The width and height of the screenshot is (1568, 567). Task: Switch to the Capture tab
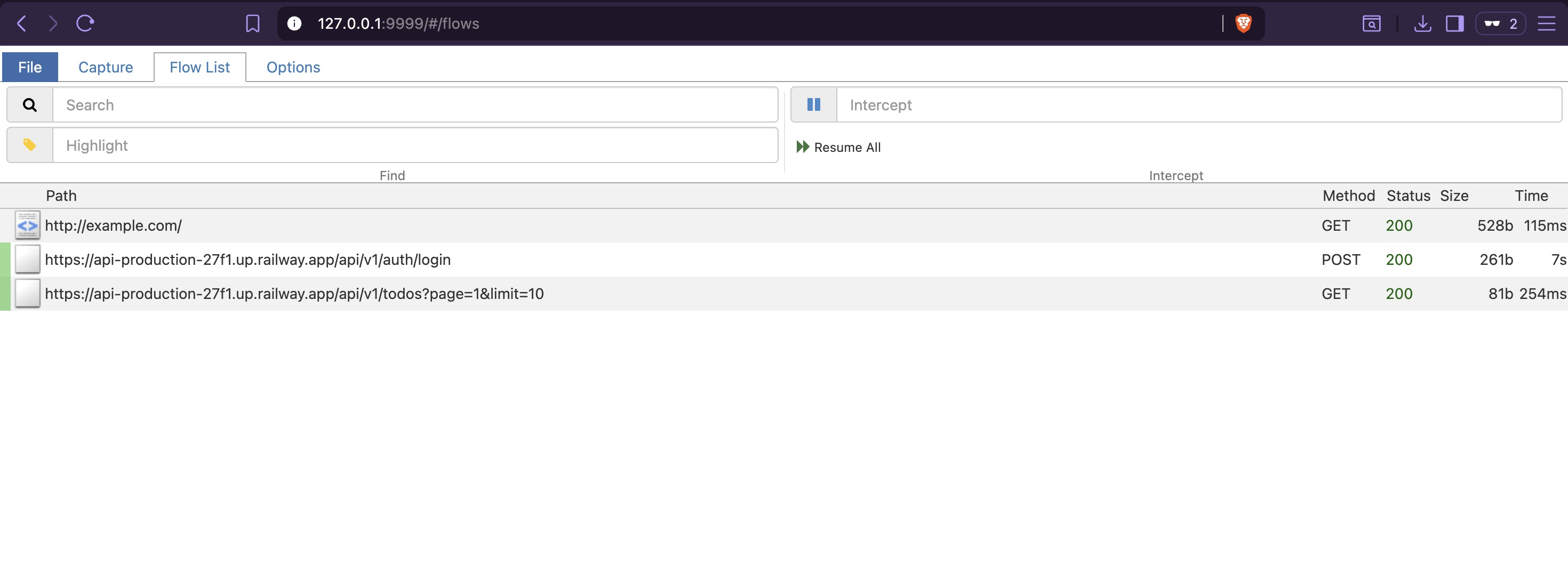(105, 67)
